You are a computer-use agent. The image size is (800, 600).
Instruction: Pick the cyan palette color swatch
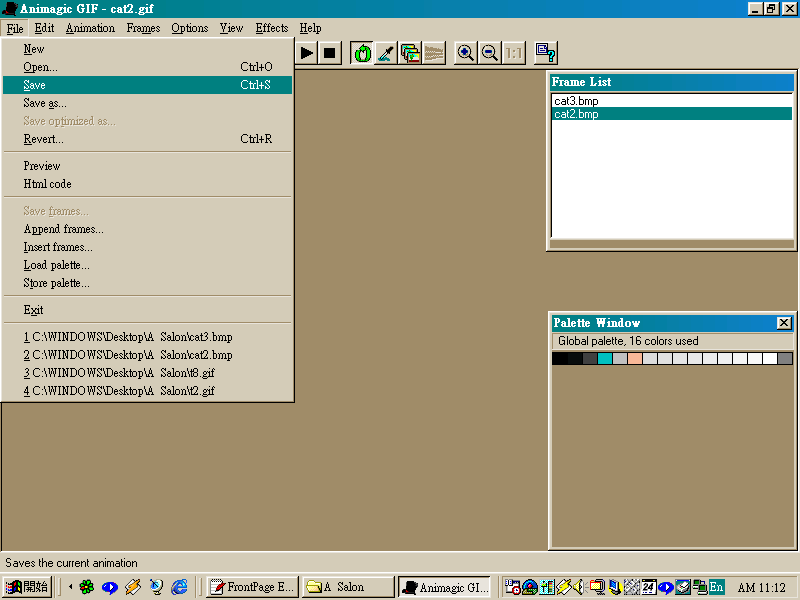click(x=605, y=359)
